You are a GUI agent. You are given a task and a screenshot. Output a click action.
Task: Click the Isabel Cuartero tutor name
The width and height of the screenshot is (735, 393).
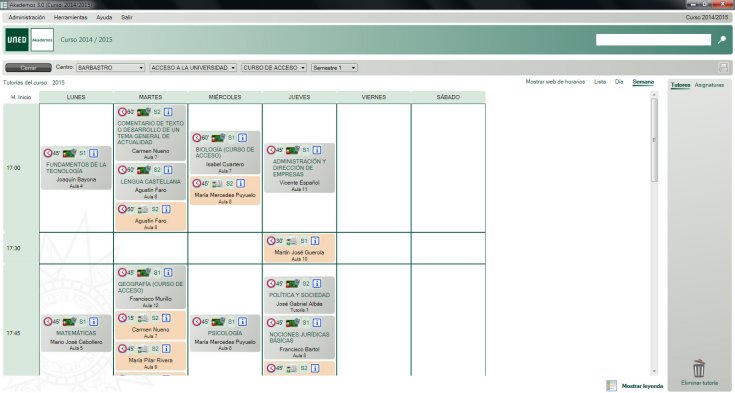(x=225, y=165)
